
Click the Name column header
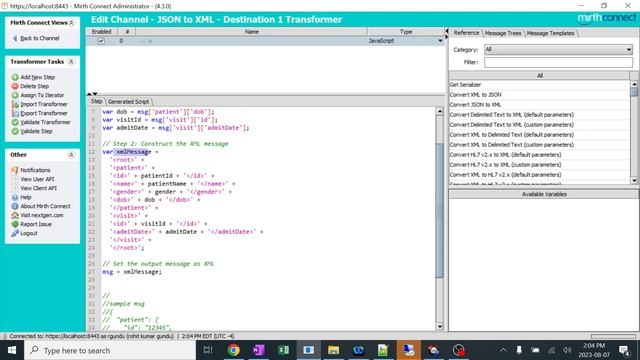251,31
